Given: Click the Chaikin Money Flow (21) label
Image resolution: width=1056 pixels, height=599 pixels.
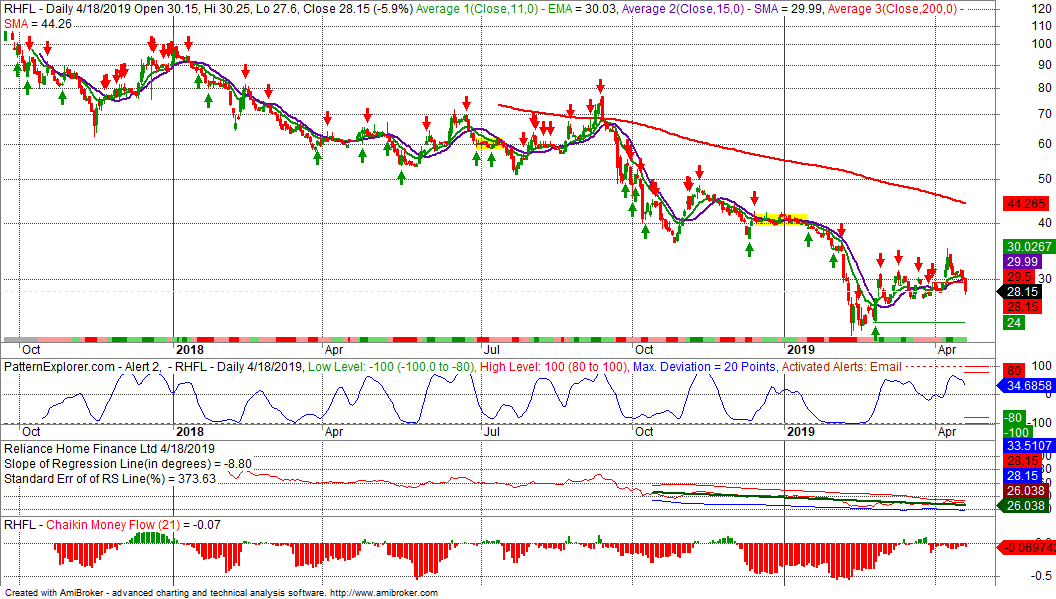Looking at the screenshot, I should (x=112, y=525).
